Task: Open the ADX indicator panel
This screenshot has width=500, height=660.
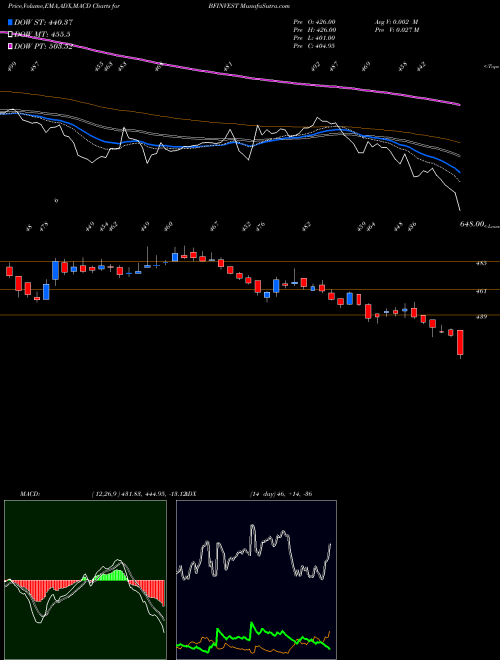Action: tap(256, 580)
